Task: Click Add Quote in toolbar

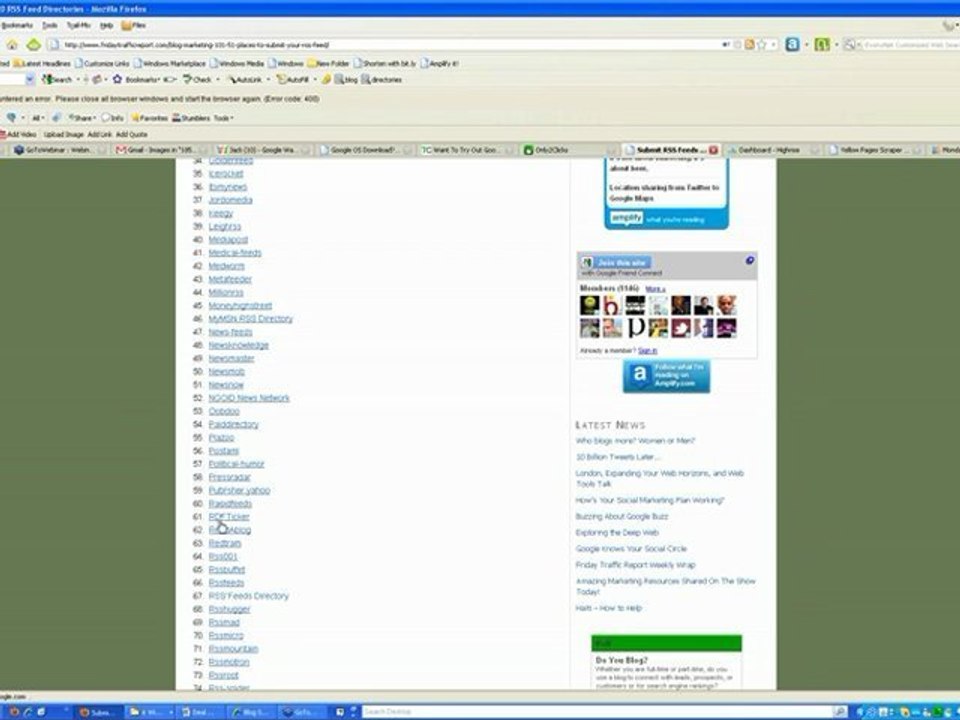Action: point(132,135)
